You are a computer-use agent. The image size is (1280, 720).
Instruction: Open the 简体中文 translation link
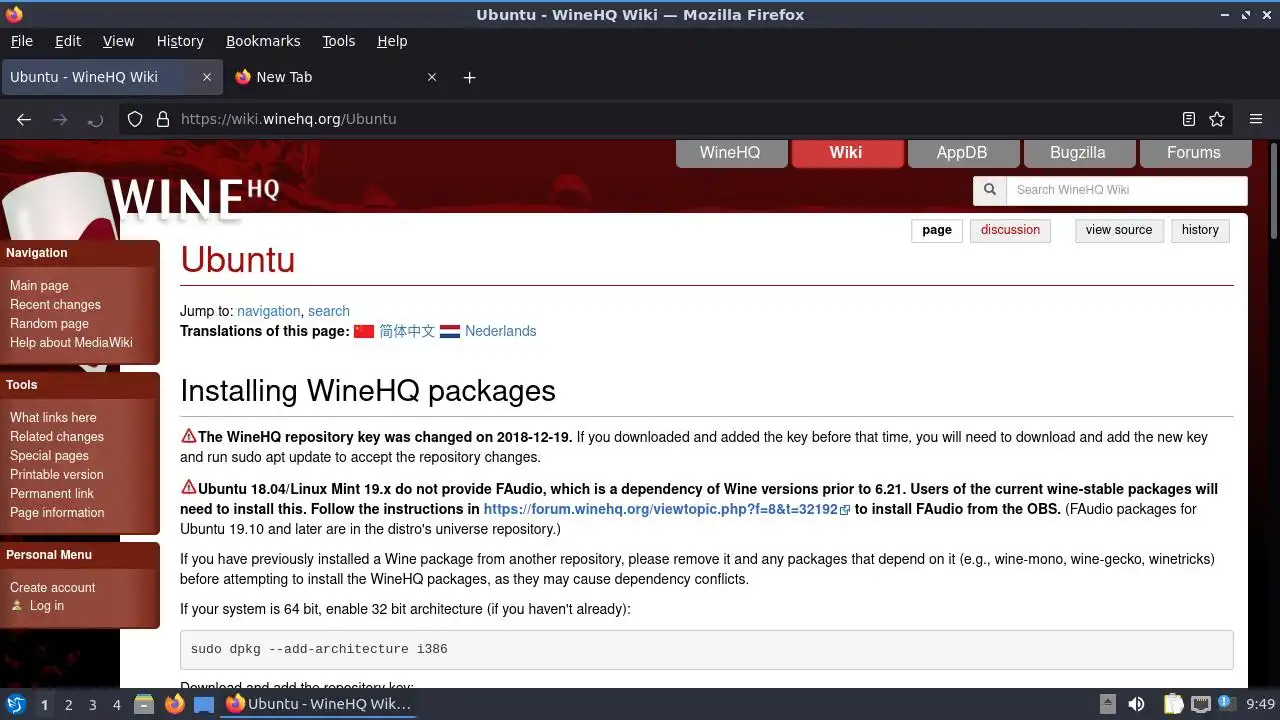point(407,331)
